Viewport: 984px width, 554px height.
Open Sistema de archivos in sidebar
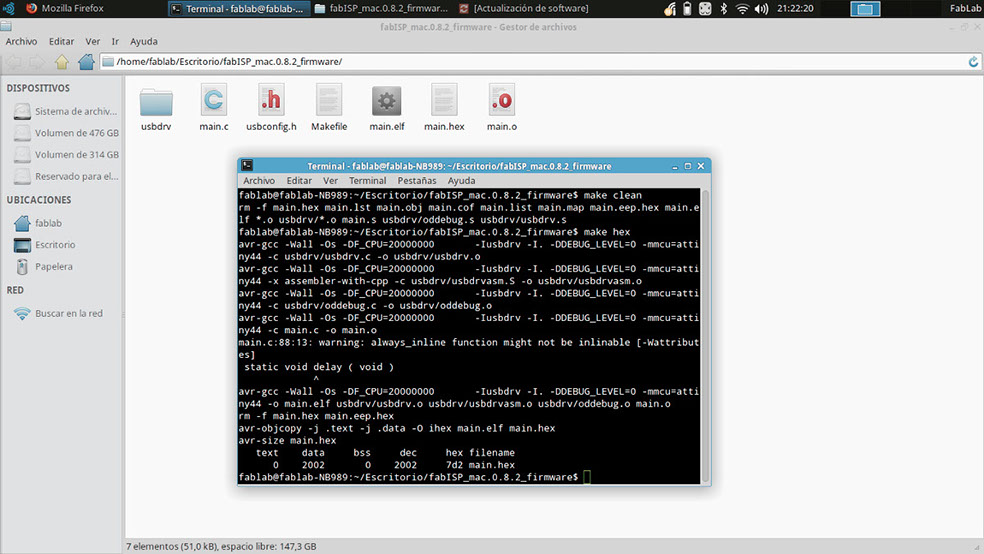[x=66, y=111]
